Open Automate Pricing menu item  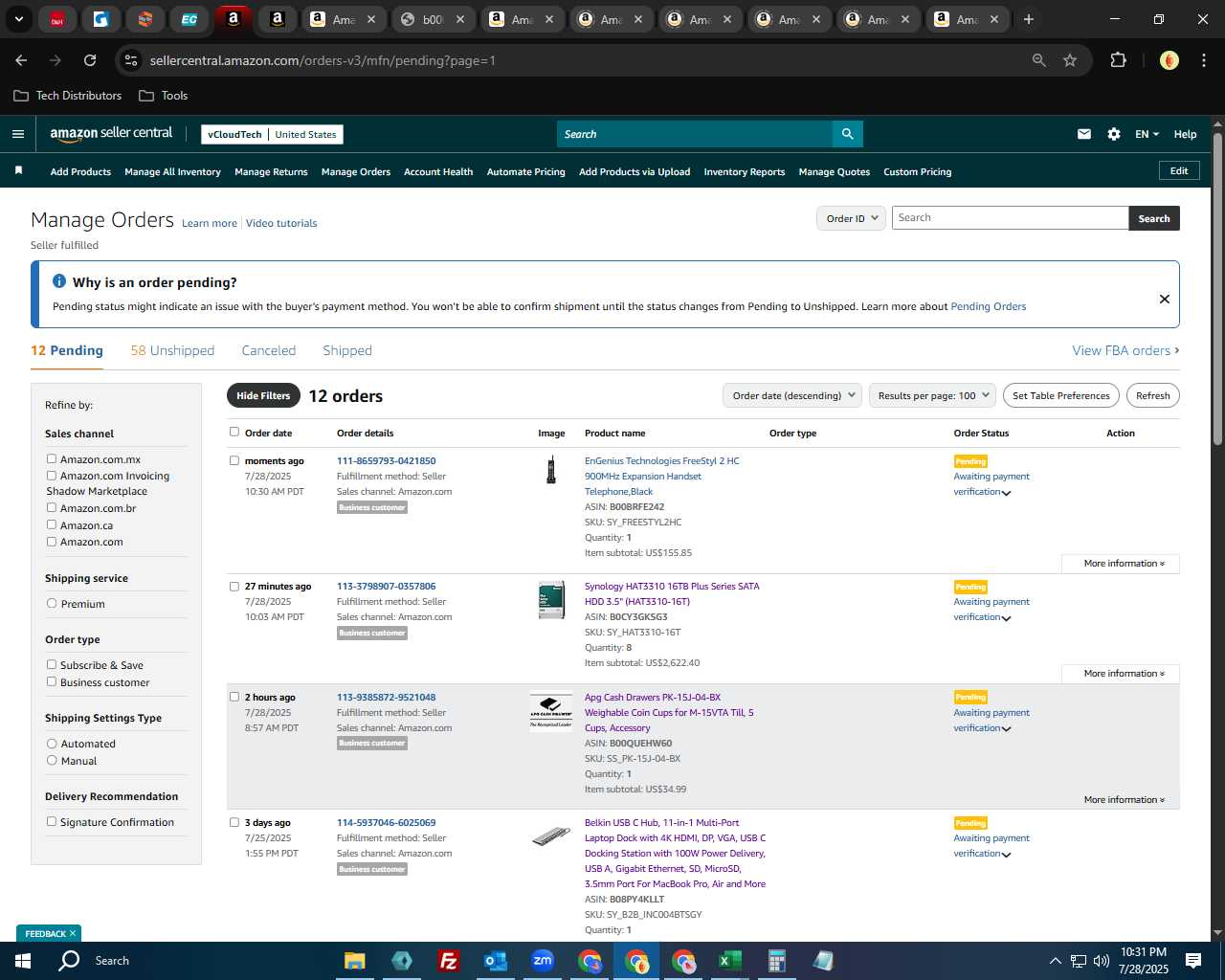point(526,172)
